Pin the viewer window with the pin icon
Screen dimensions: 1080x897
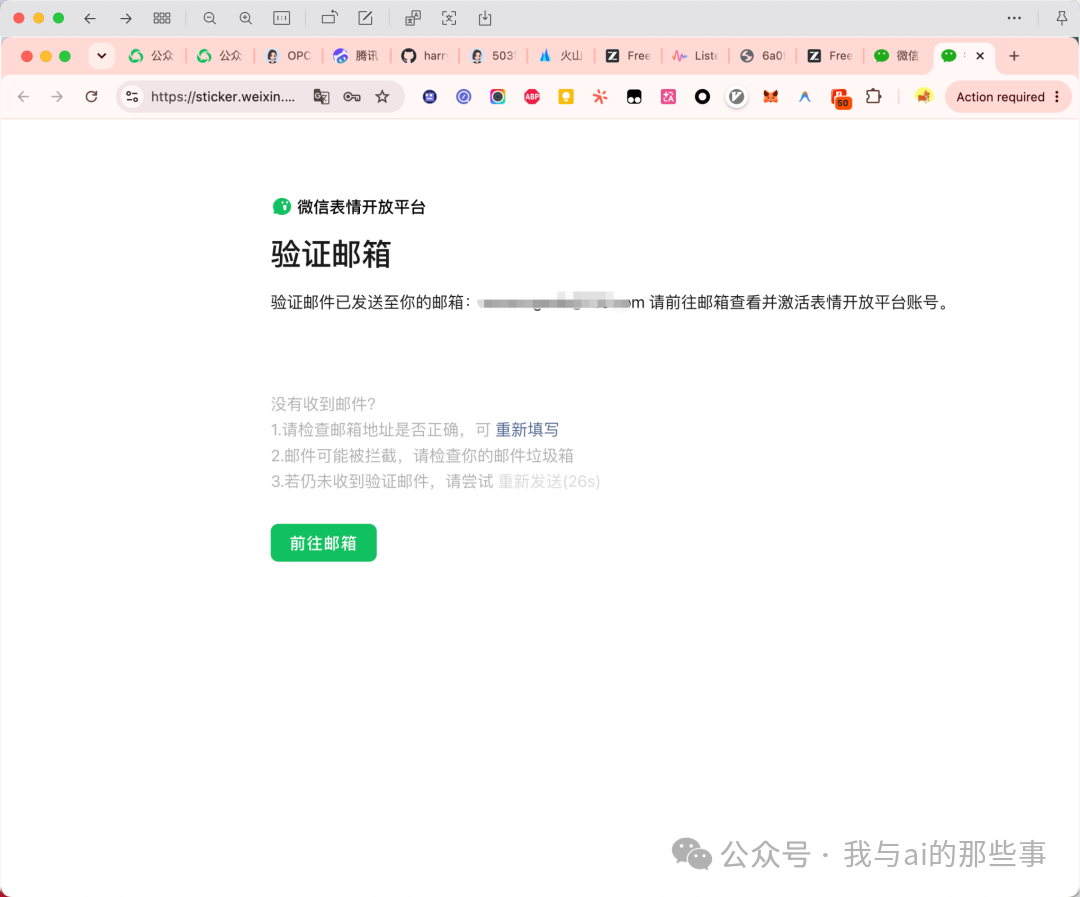[1062, 19]
